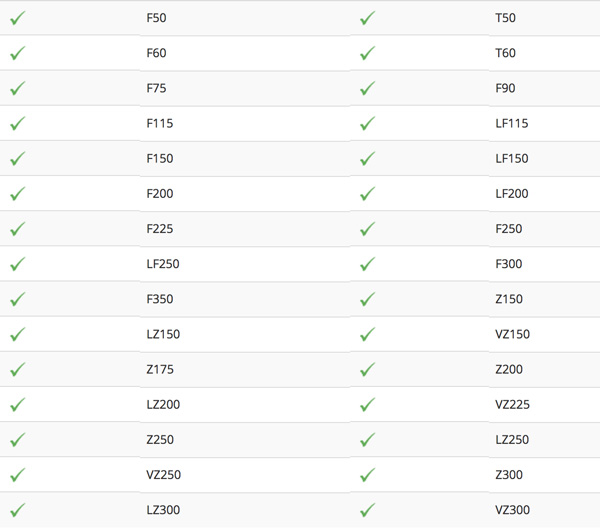Select the F90 model text
The height and width of the screenshot is (532, 600).
pos(505,88)
